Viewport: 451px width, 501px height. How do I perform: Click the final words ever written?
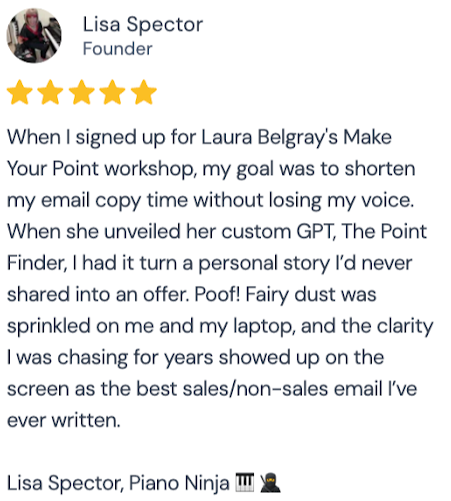64,420
